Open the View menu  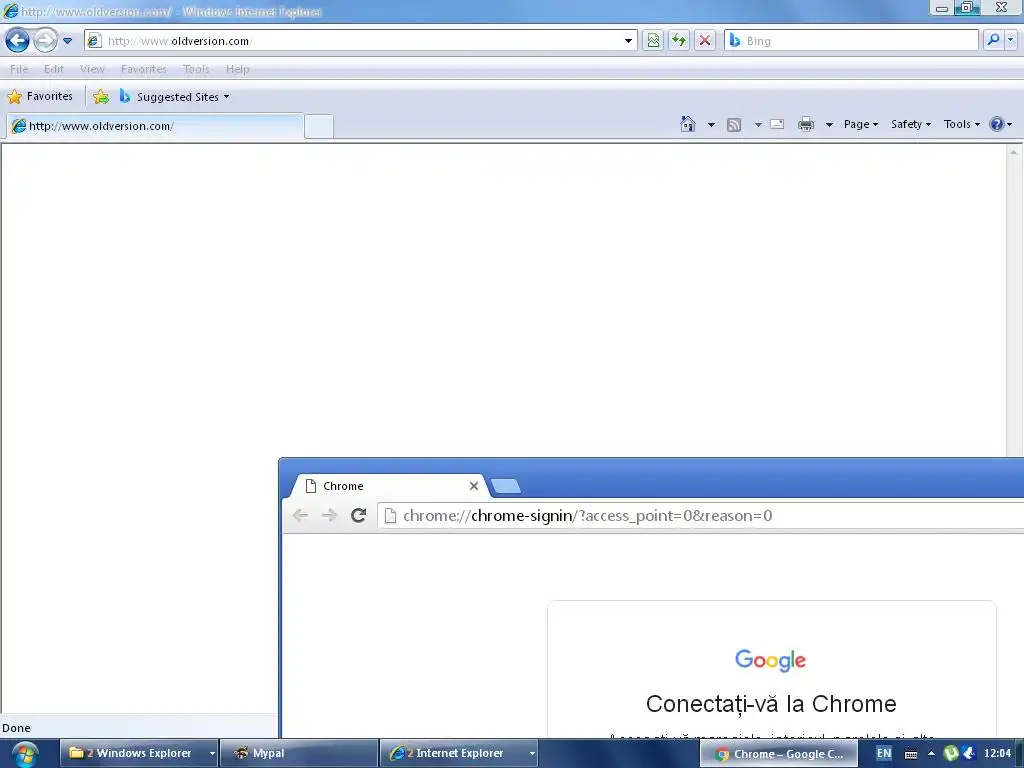click(92, 69)
